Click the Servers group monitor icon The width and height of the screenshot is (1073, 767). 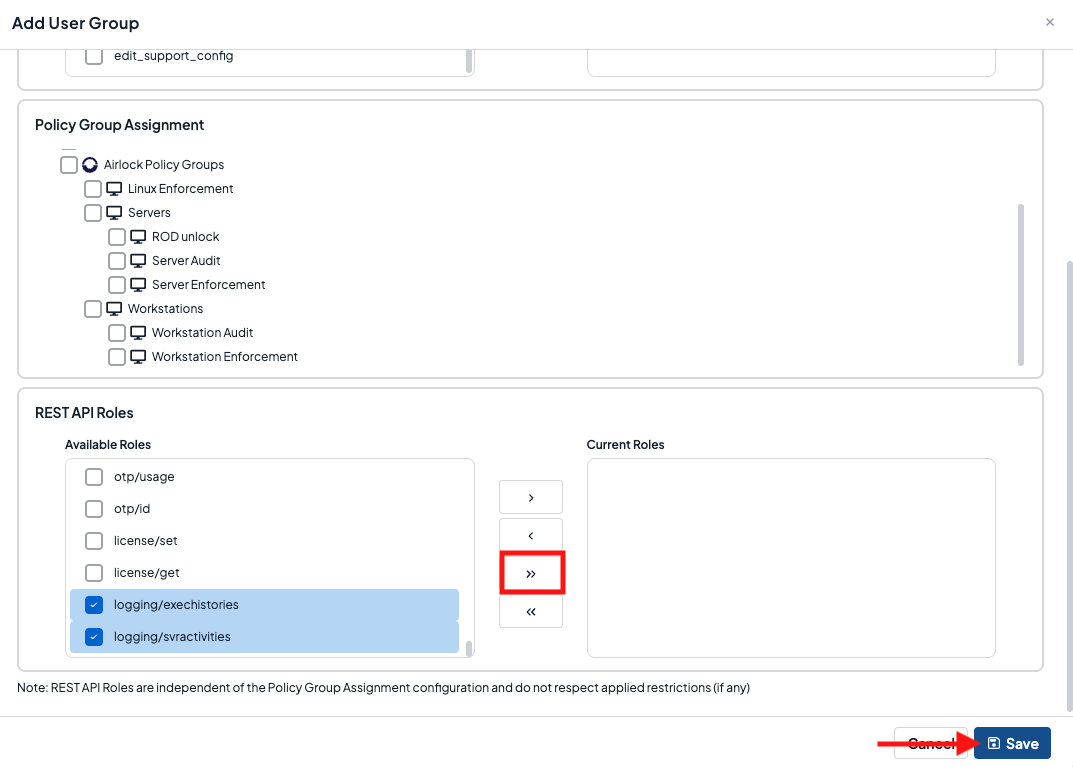click(x=114, y=213)
